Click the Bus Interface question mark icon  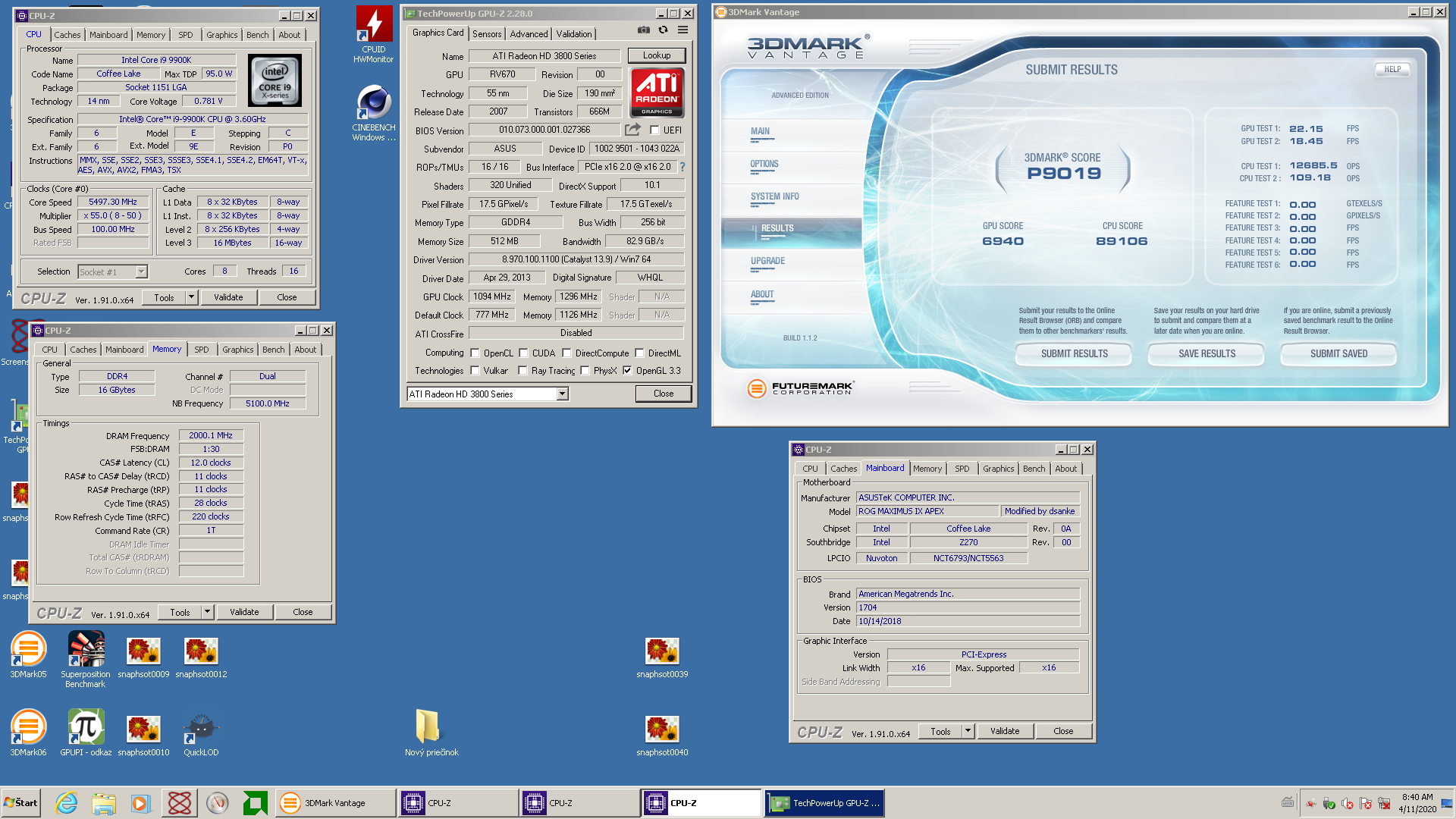pos(682,167)
